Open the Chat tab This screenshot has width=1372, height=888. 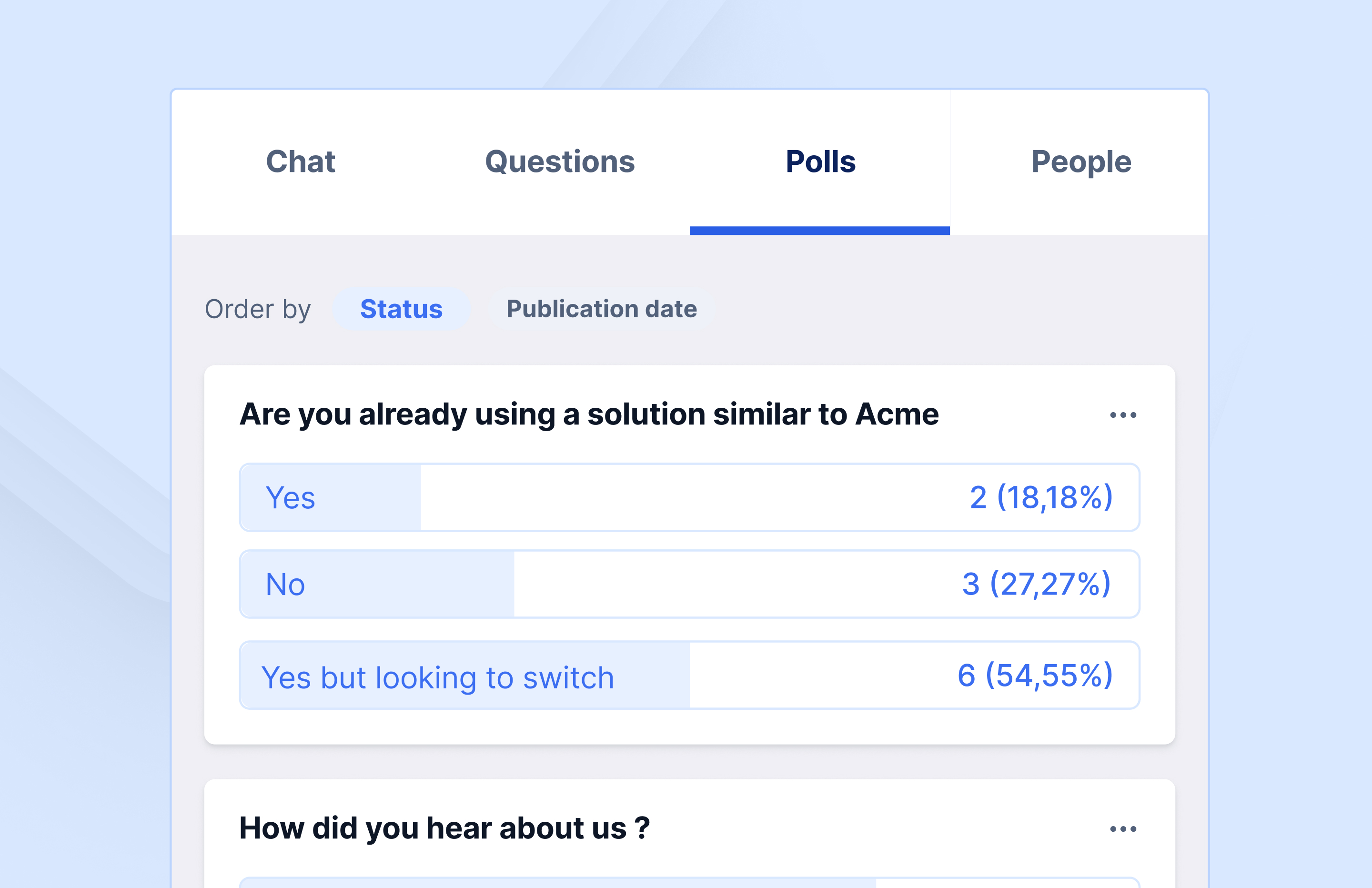(300, 161)
